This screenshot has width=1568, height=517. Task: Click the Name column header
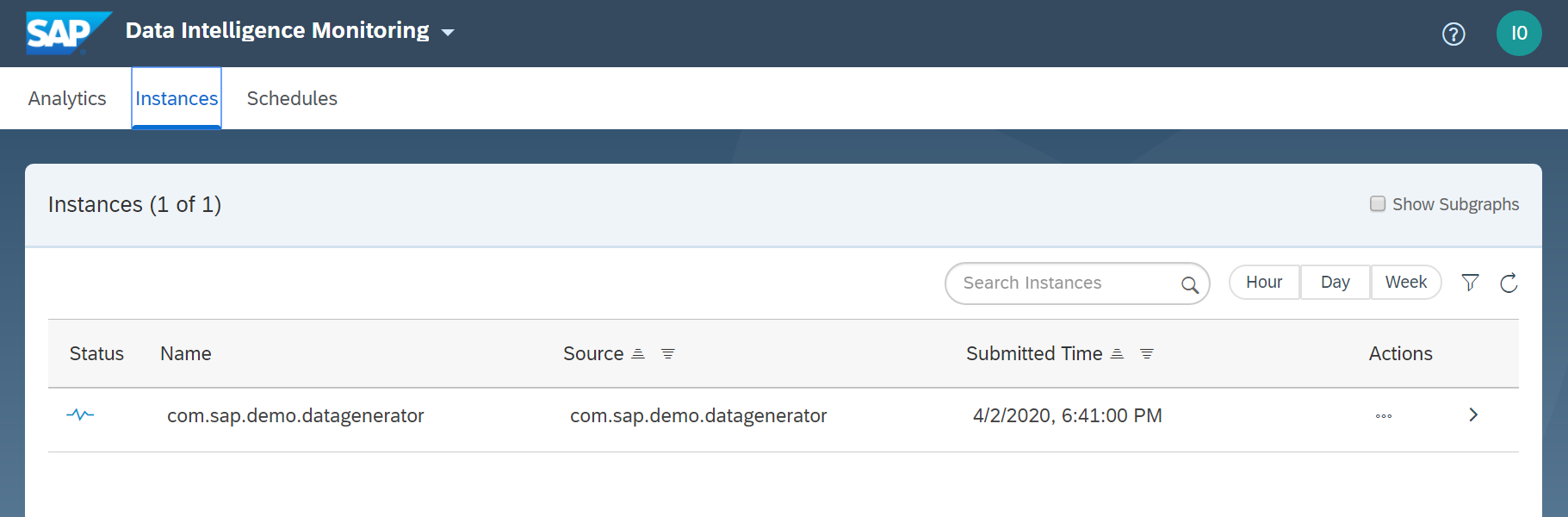point(186,353)
